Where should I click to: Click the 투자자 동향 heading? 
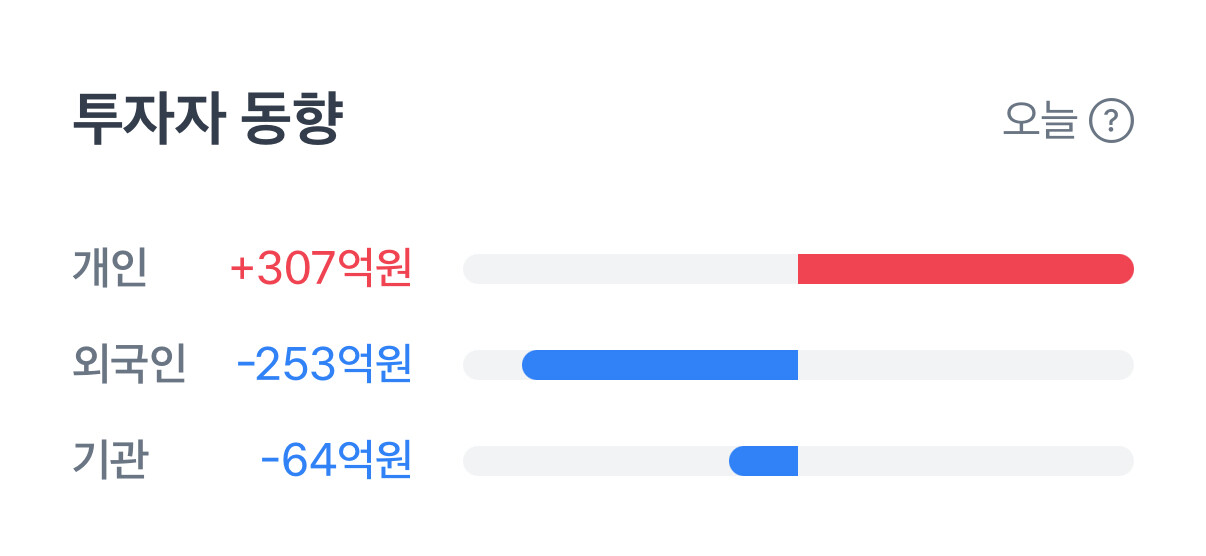tap(208, 121)
